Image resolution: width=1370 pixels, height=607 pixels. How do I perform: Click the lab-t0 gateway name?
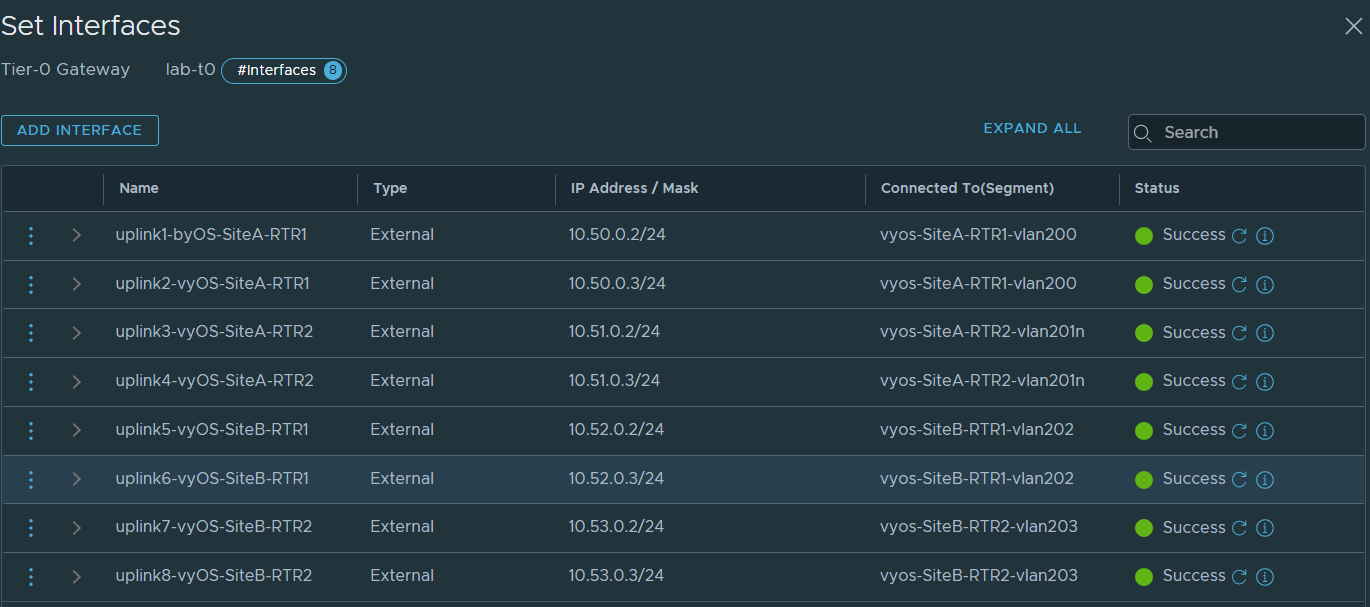tap(190, 70)
